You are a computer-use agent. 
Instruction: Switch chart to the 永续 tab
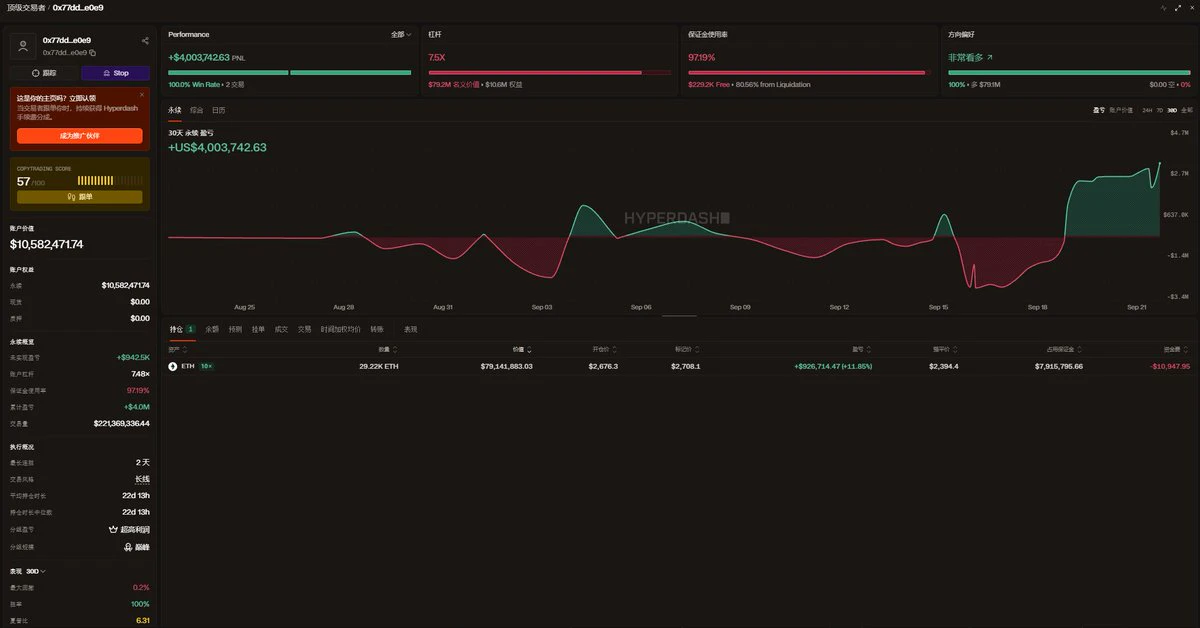pos(175,110)
